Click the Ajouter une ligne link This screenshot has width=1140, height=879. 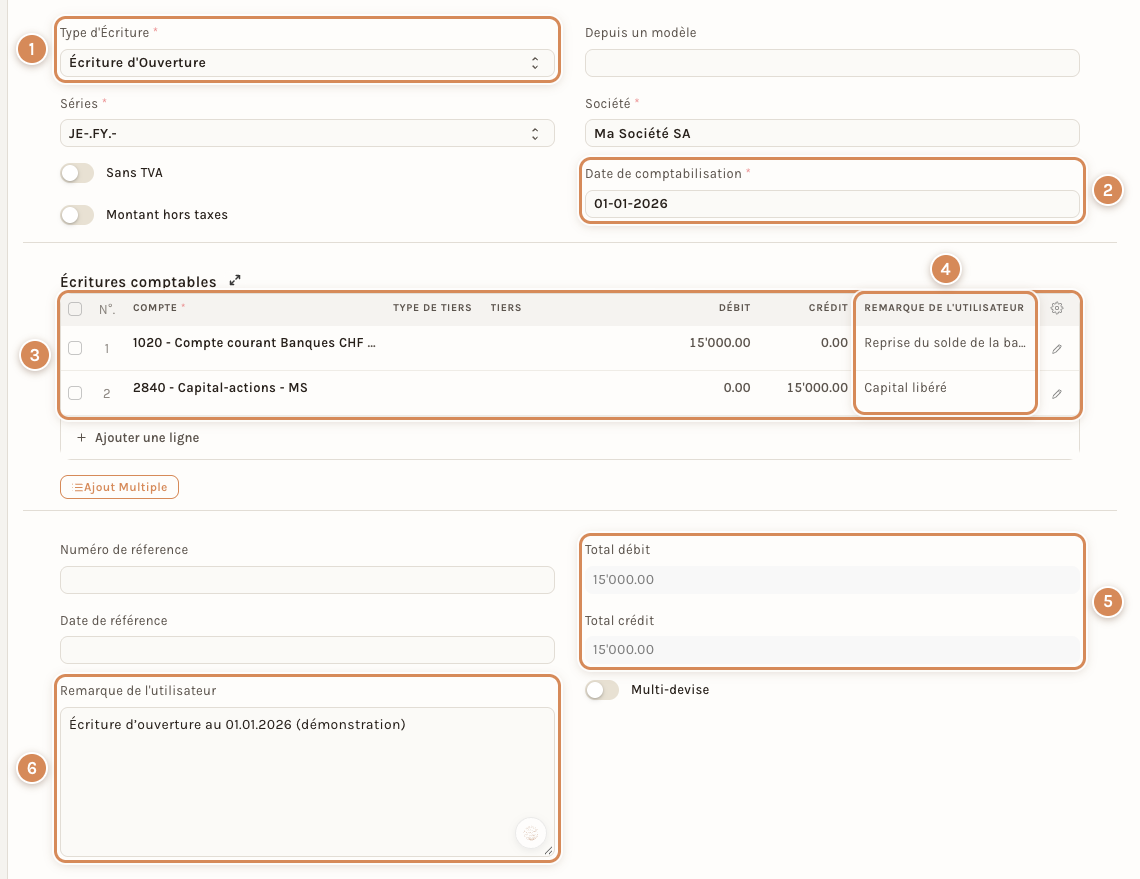(x=147, y=438)
